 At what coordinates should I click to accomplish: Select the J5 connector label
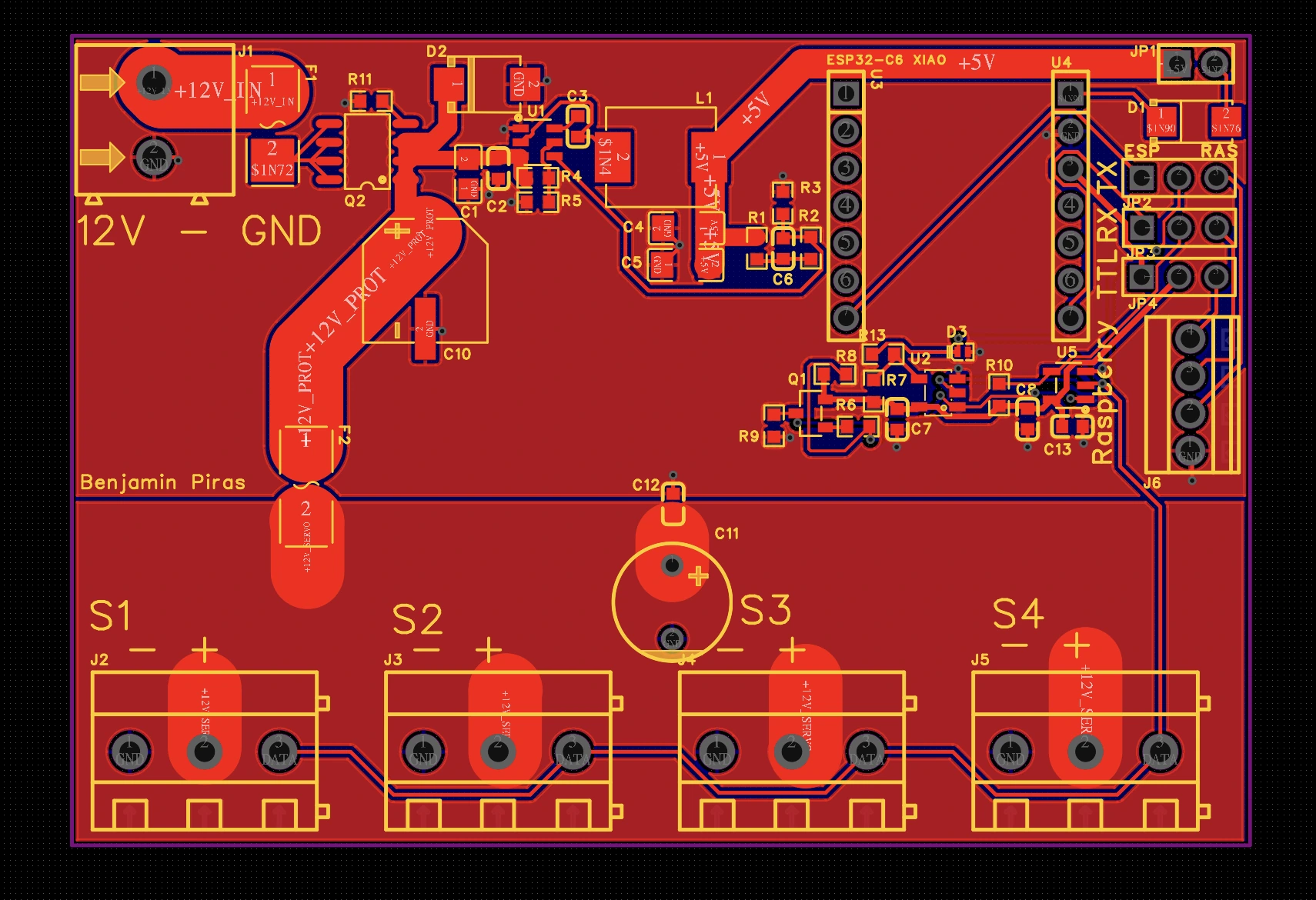(980, 660)
